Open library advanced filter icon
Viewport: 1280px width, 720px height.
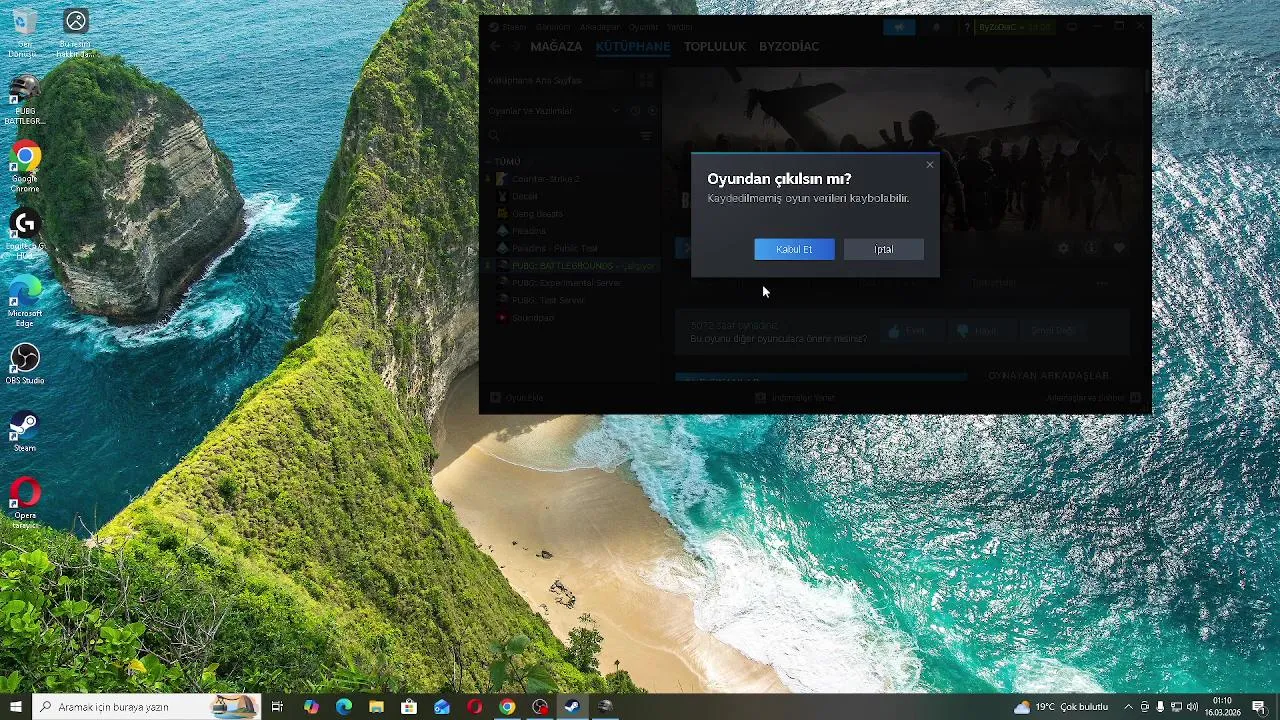click(647, 136)
